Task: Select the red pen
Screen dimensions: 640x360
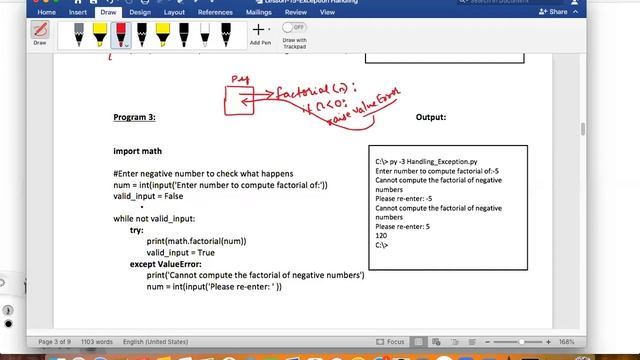Action: (120, 34)
